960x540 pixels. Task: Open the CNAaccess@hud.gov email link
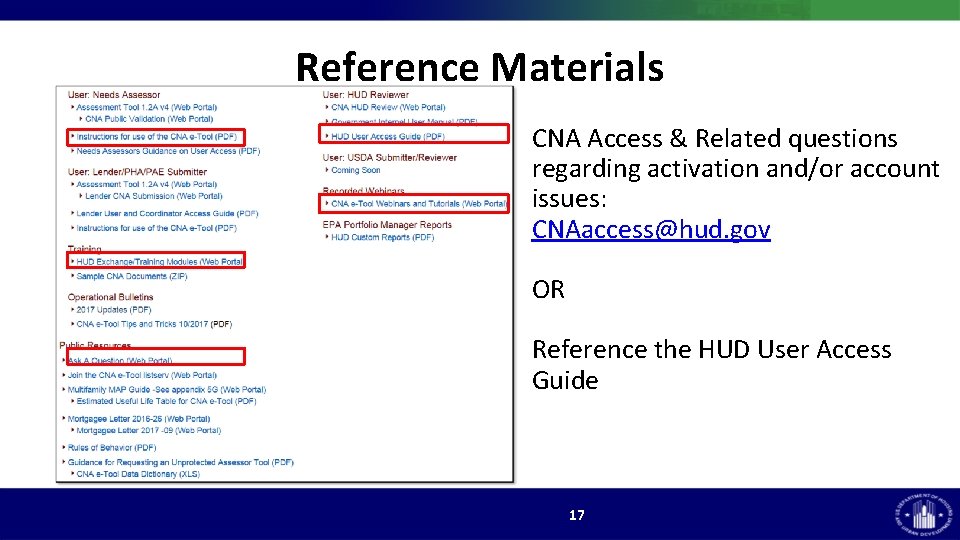(x=651, y=230)
